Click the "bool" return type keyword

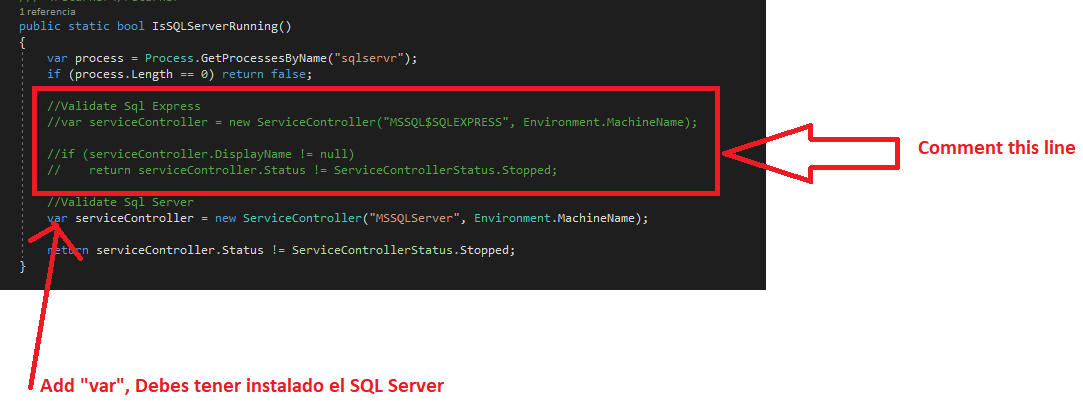tap(131, 26)
